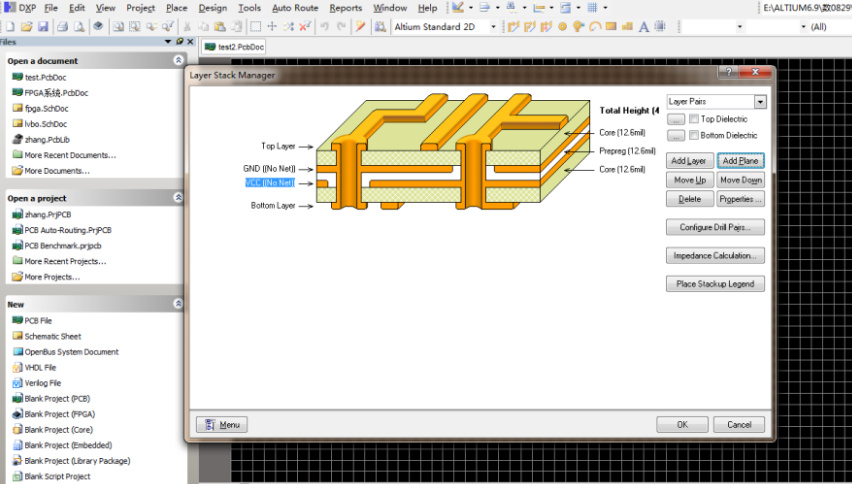Open Top Dielectric properties ellipsis button
Viewport: 852px width, 484px height.
point(675,119)
